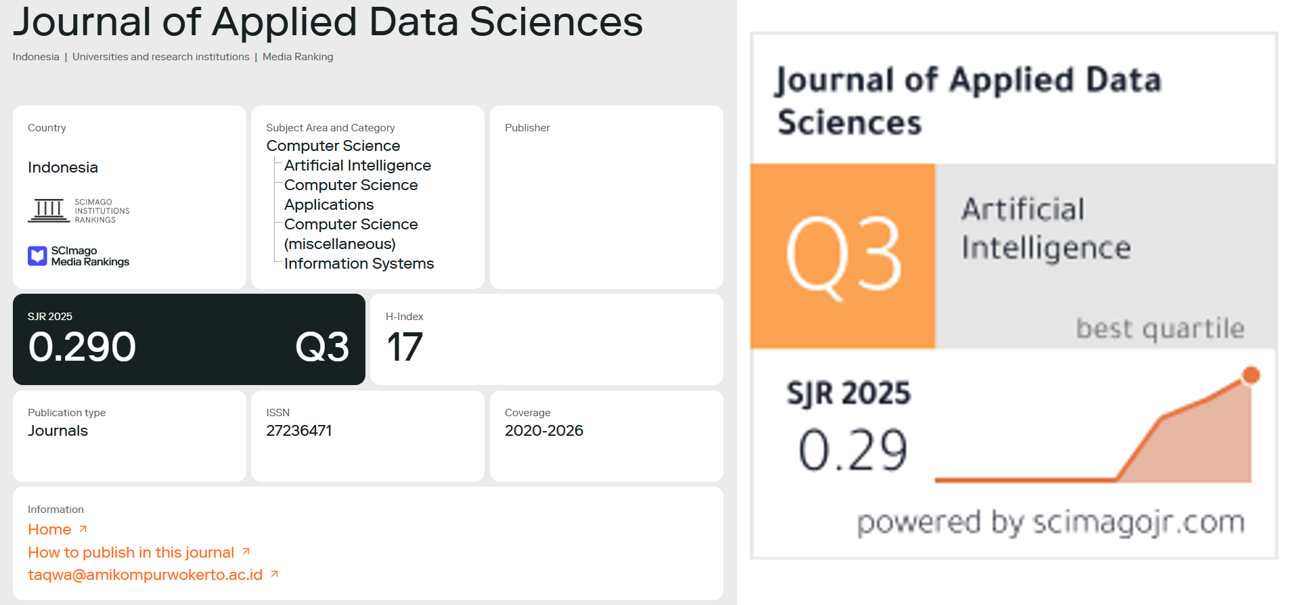This screenshot has width=1289, height=605.
Task: Click powered by scimagojr.com widget text
Action: (1051, 522)
